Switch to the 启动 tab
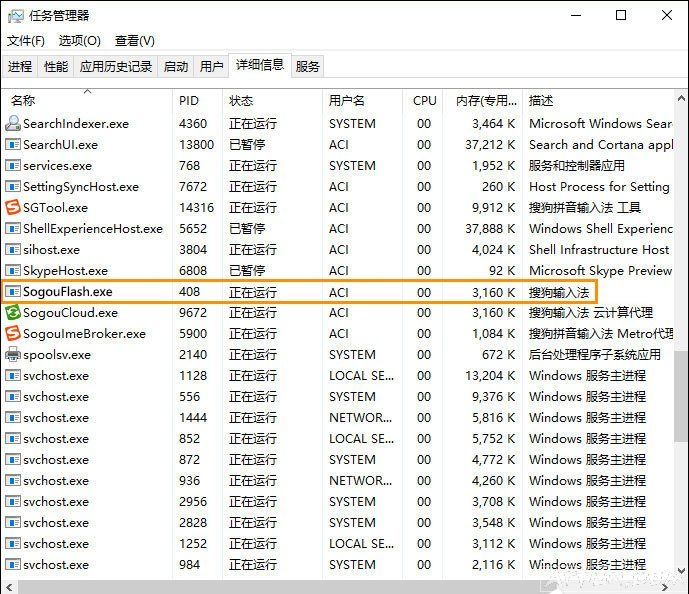Image resolution: width=689 pixels, height=594 pixels. pos(176,67)
